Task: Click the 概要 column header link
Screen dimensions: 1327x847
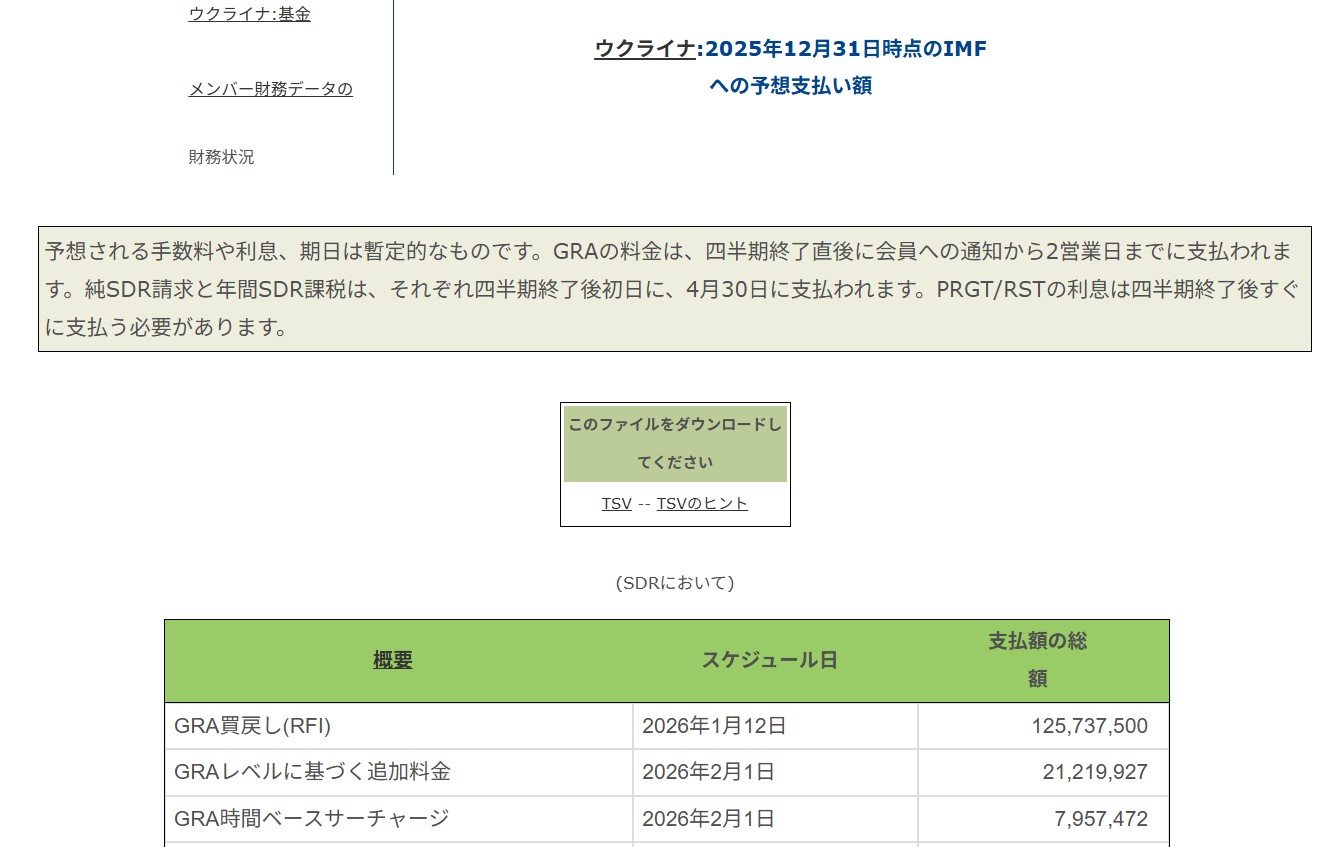Action: (392, 661)
